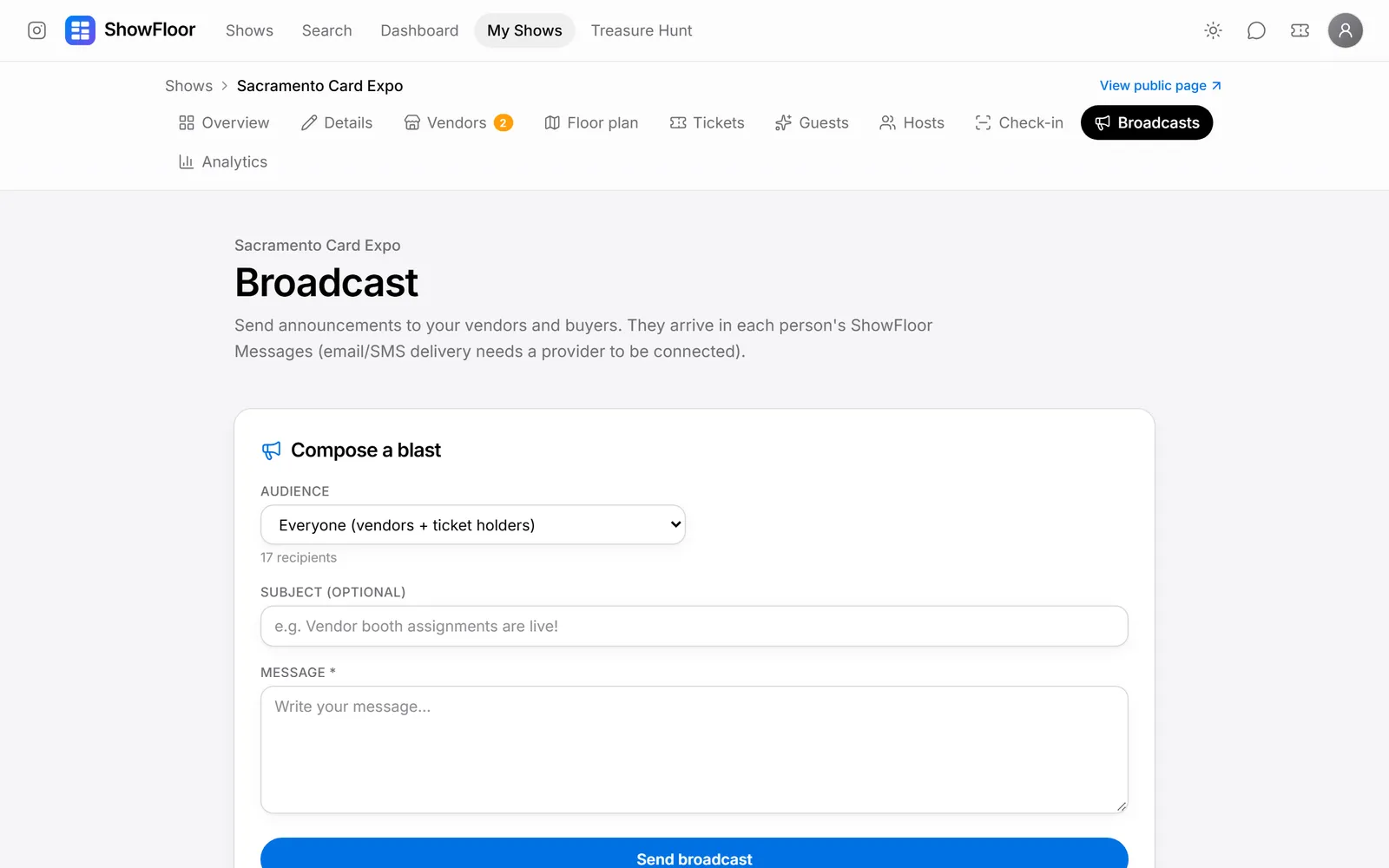Screen dimensions: 1389x868
Task: Click the Broadcast page heading
Action: (326, 283)
